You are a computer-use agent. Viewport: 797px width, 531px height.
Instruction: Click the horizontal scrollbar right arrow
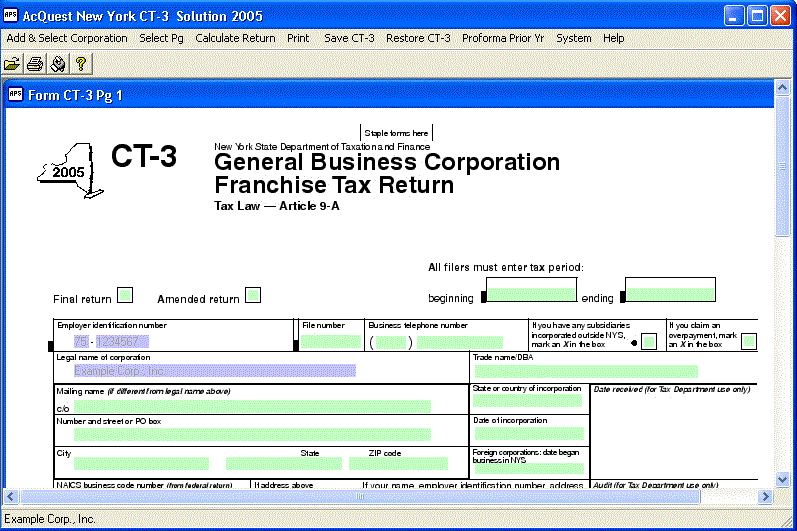click(x=765, y=496)
